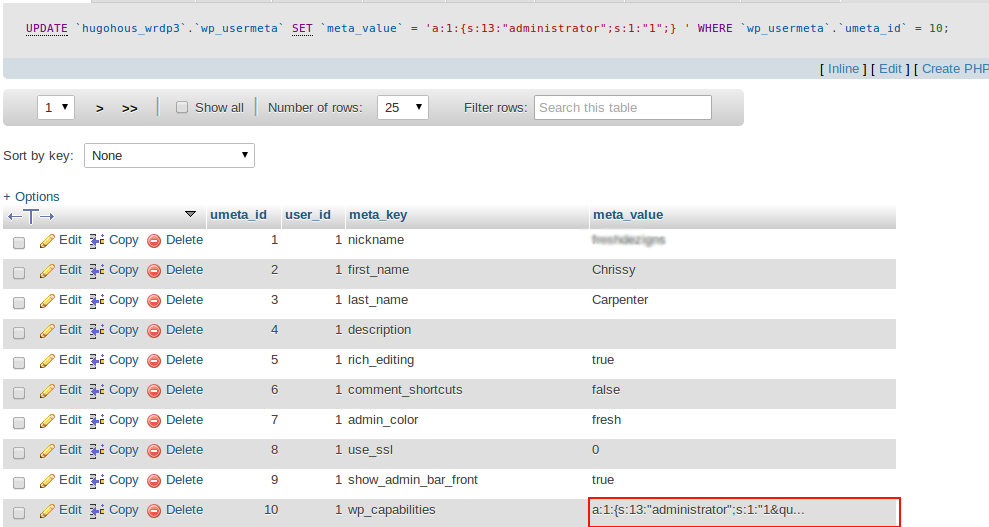
Task: Click Copy icon for admin_color row
Action: point(97,421)
